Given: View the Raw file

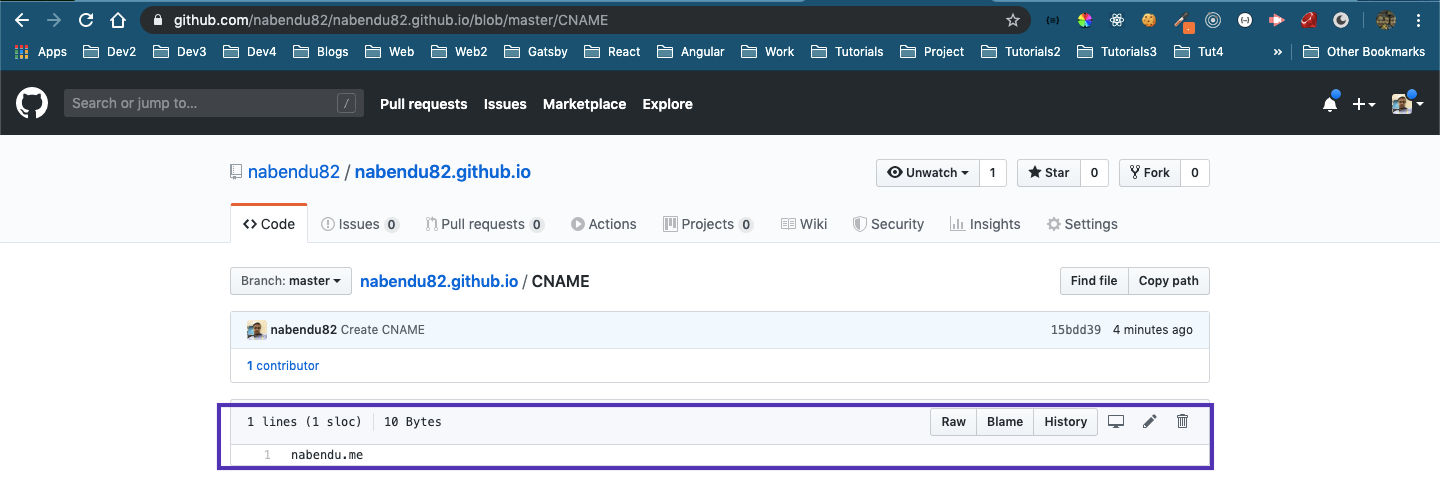Looking at the screenshot, I should [954, 422].
